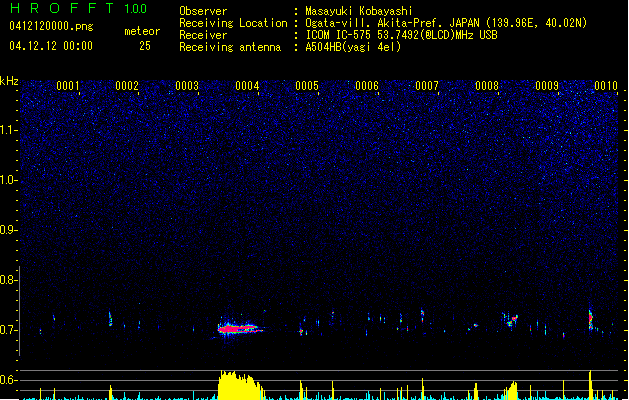Image resolution: width=629 pixels, height=400 pixels.
Task: Click the large red meteor echo near 0004
Action: point(240,329)
